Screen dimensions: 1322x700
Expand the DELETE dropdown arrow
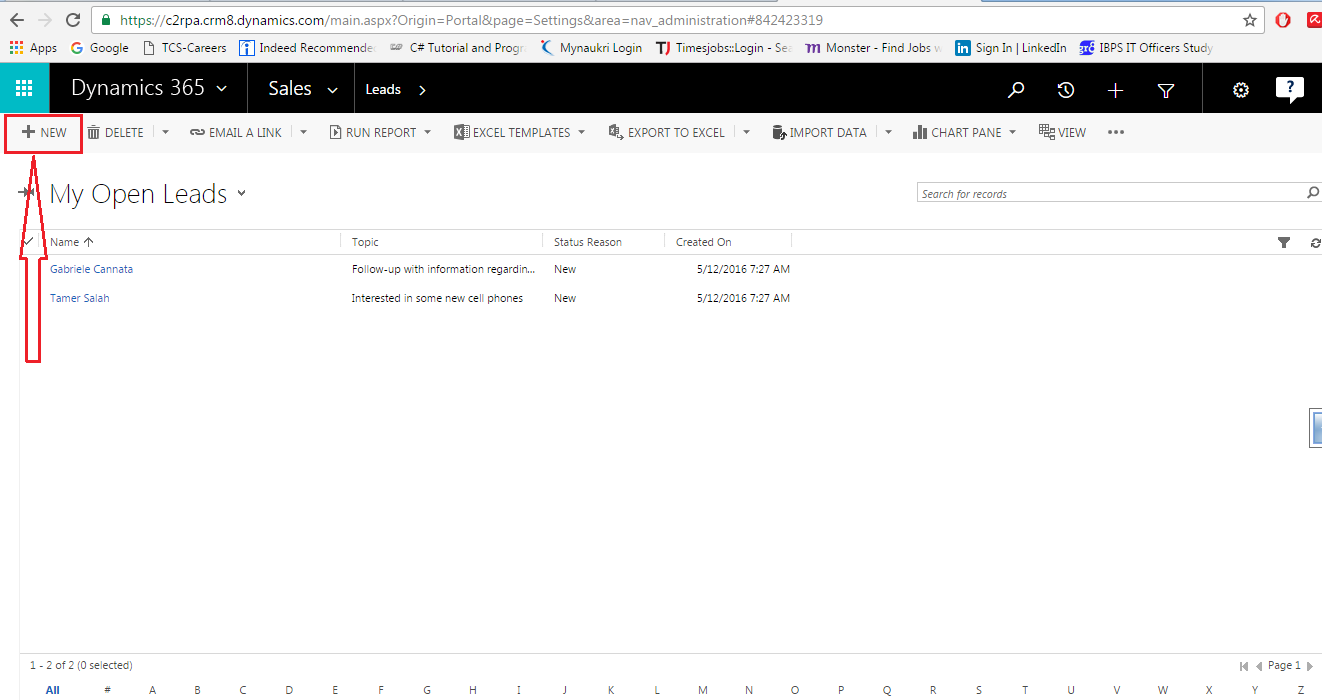pos(165,132)
